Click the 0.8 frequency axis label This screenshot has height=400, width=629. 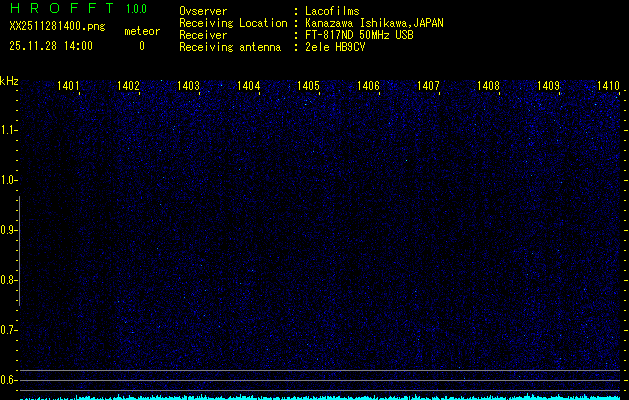coord(9,280)
